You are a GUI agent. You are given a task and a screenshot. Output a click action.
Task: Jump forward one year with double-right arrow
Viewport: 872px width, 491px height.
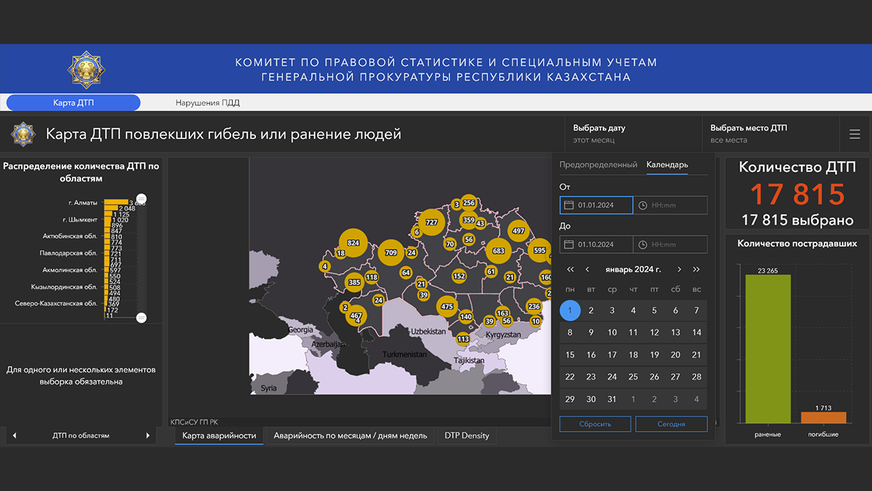696,269
